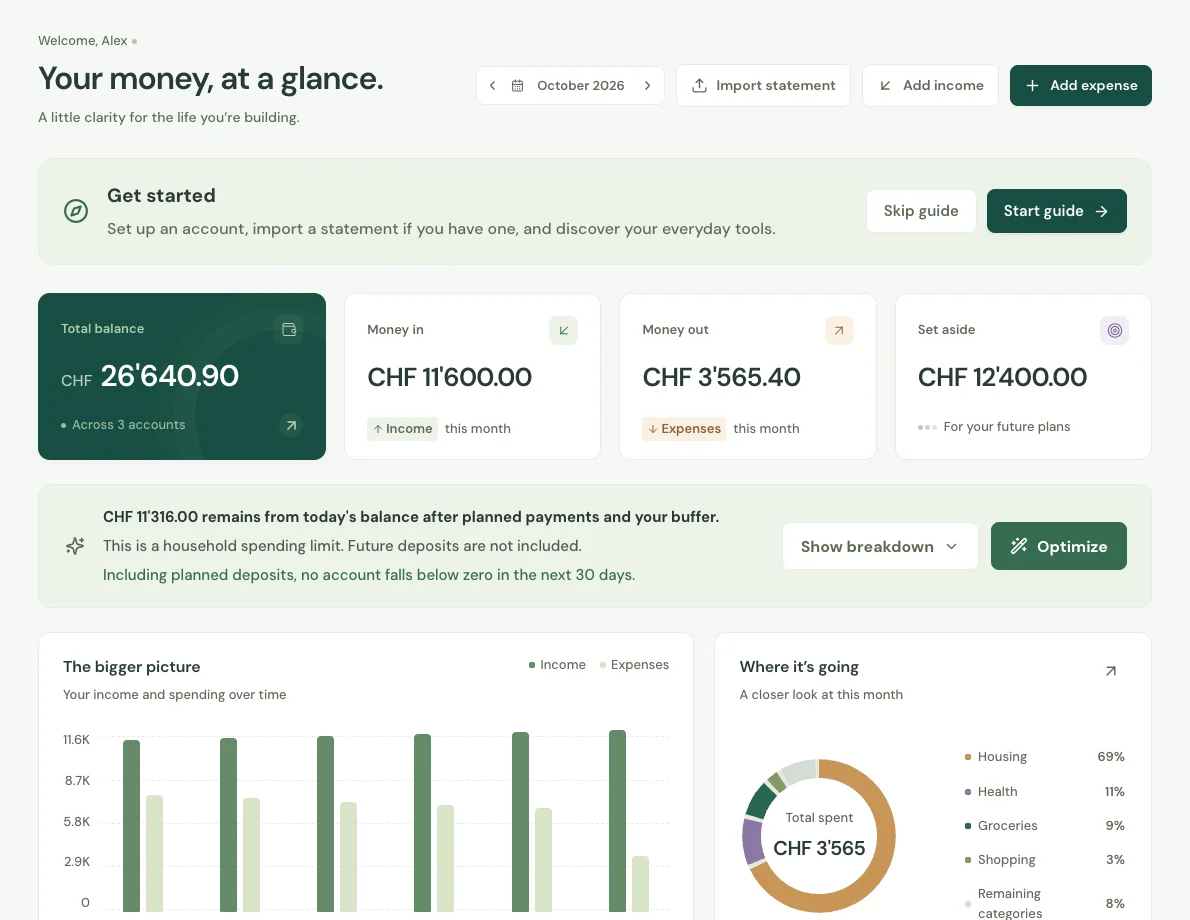This screenshot has width=1190, height=920.
Task: Expand the Show breakdown dropdown
Action: (x=880, y=547)
